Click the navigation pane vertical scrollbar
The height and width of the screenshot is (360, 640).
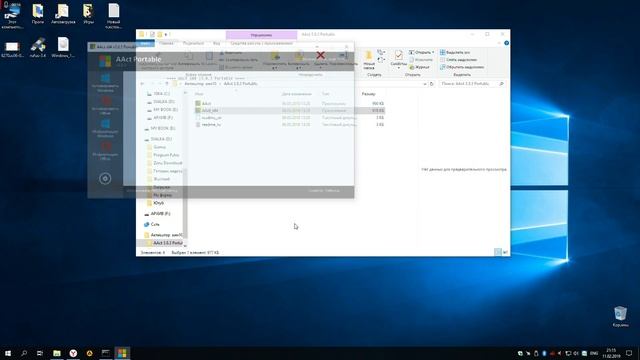pos(185,204)
